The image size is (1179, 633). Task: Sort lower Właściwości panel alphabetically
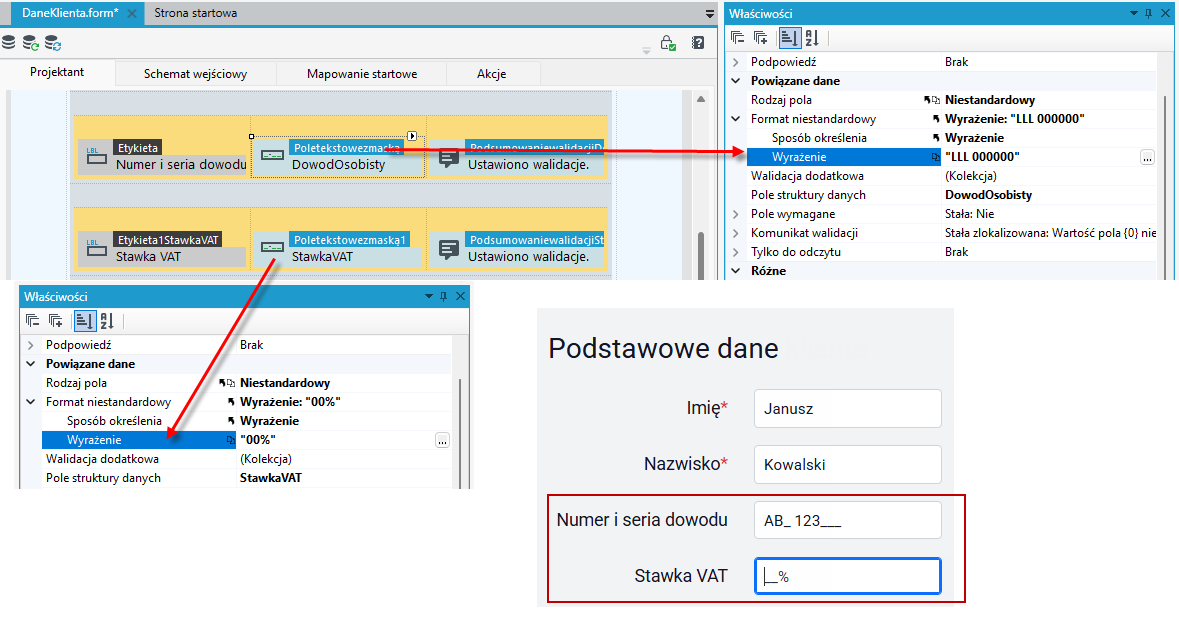(x=107, y=321)
